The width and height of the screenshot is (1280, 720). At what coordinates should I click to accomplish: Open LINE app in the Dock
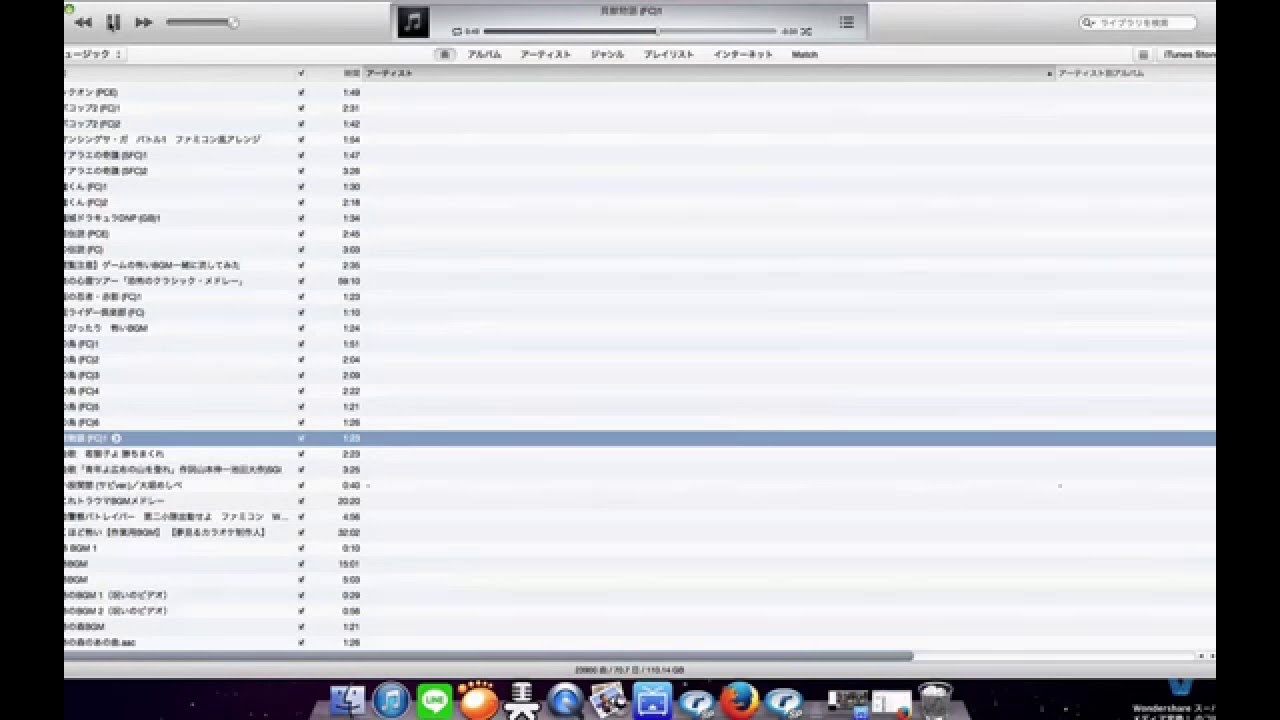tap(435, 700)
